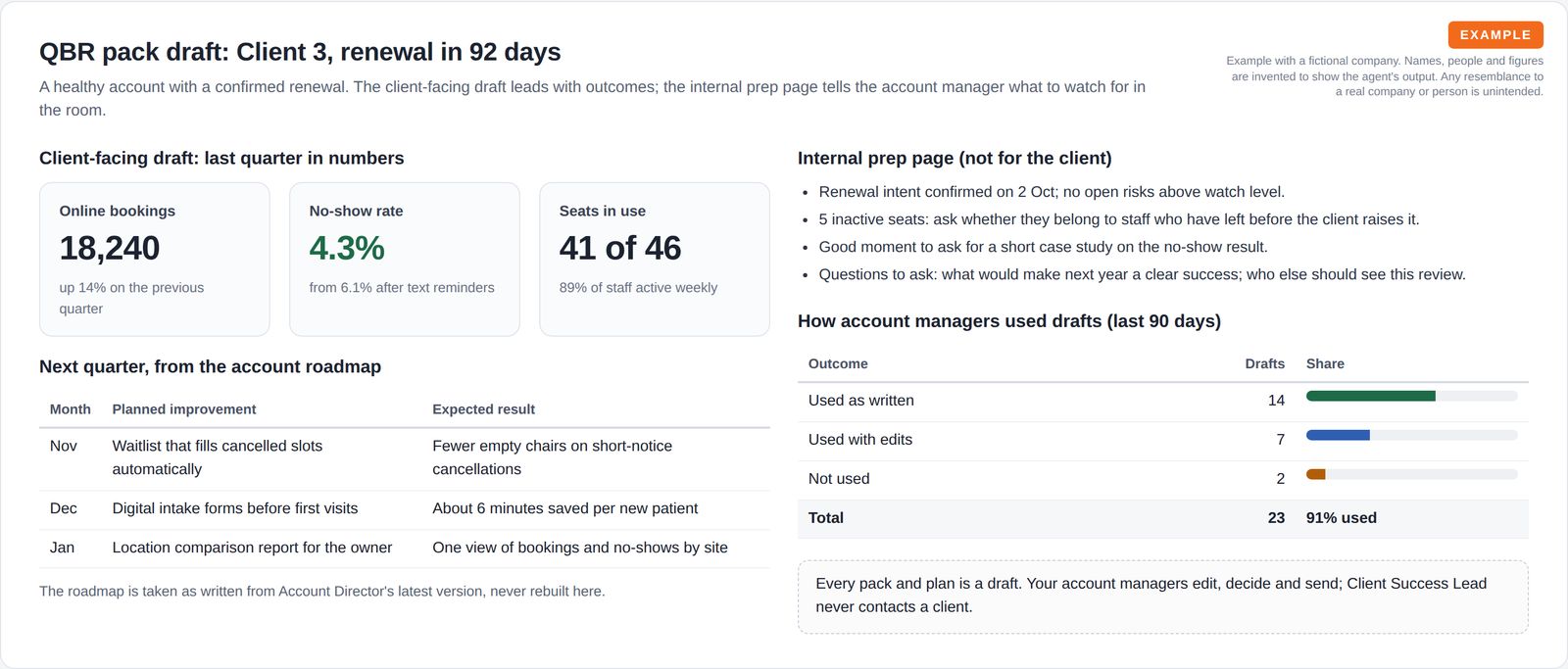Screen dimensions: 1568x669
Task: Click the 'Used with edits' row label
Action: [860, 440]
